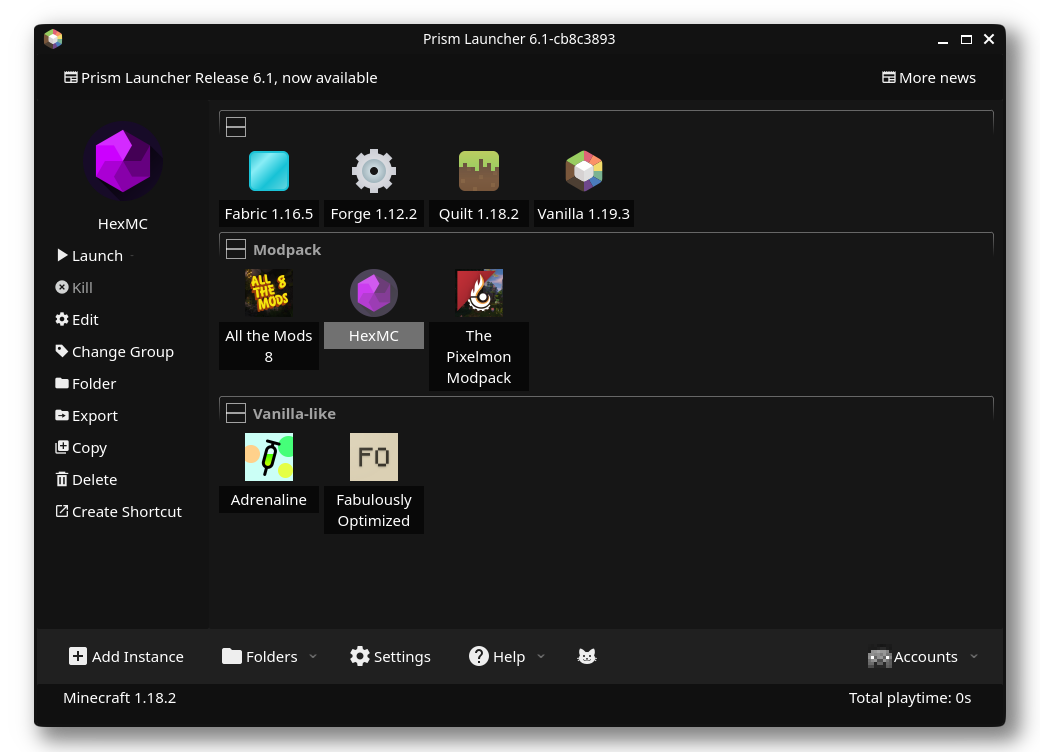Viewport: 1040px width, 752px height.
Task: Launch HexMC using the sidebar Launch action
Action: click(x=90, y=255)
